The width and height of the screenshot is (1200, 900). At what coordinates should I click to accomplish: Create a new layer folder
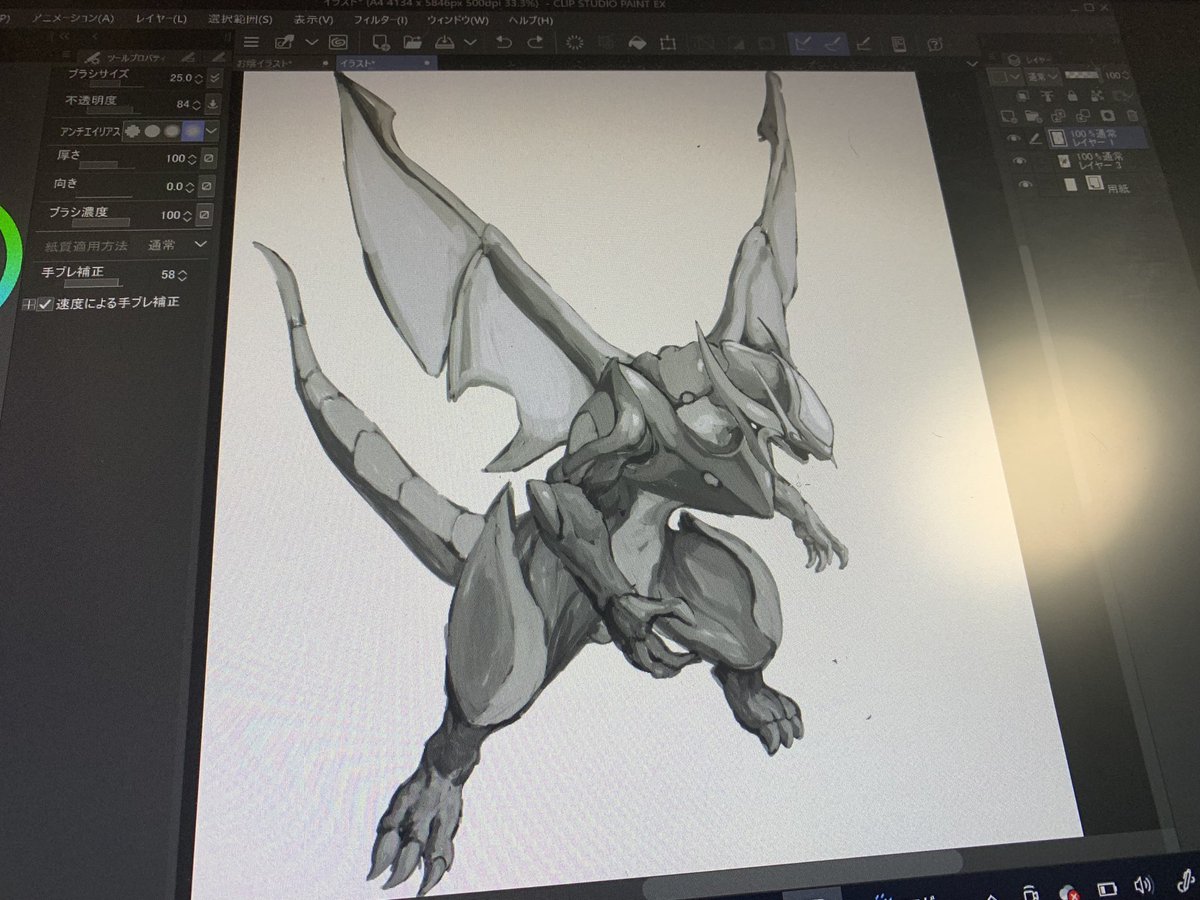coord(1033,117)
